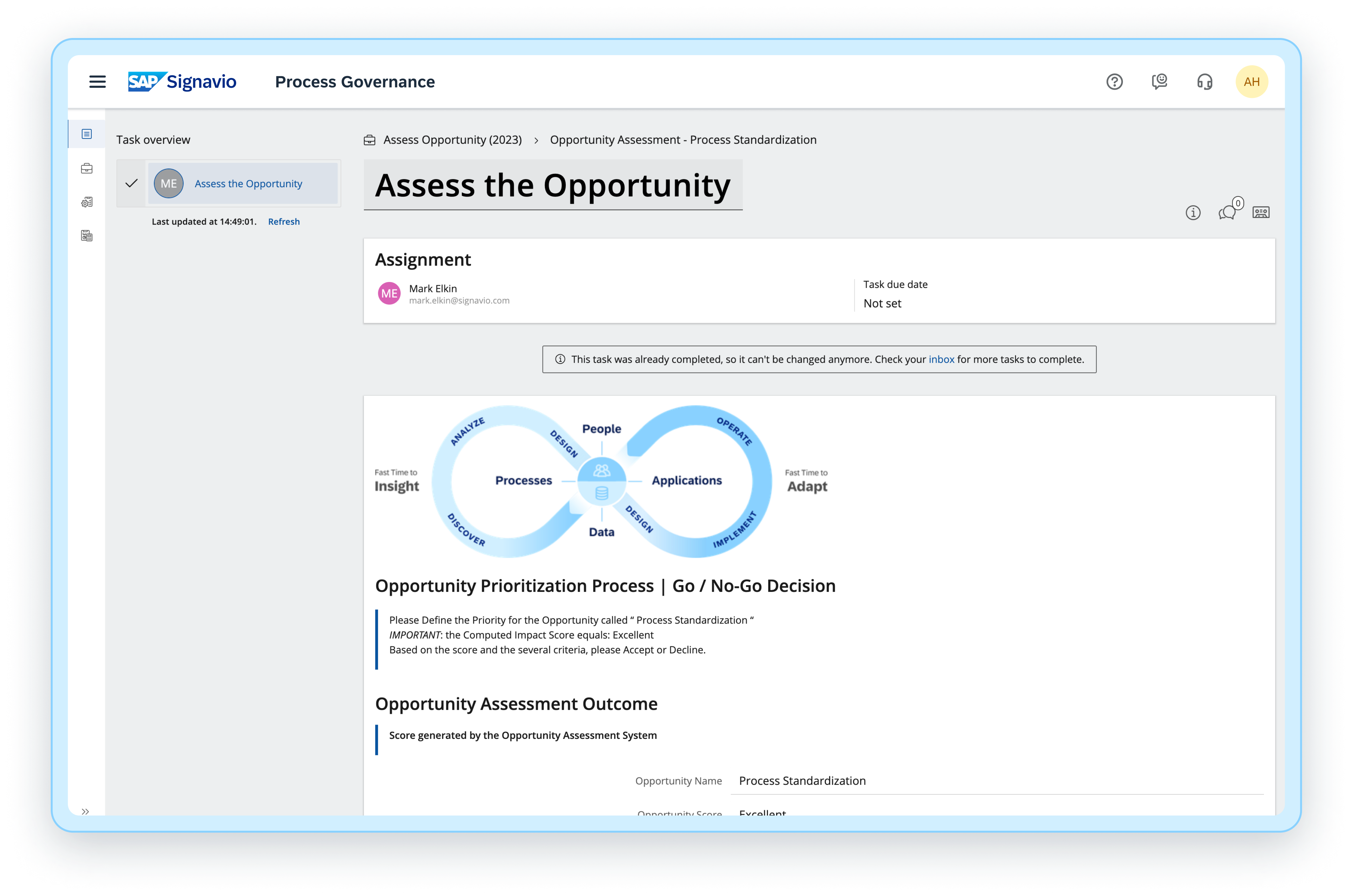
Task: Open Opportunity Assessment - Process Standardization breadcrumb entry
Action: pos(684,139)
